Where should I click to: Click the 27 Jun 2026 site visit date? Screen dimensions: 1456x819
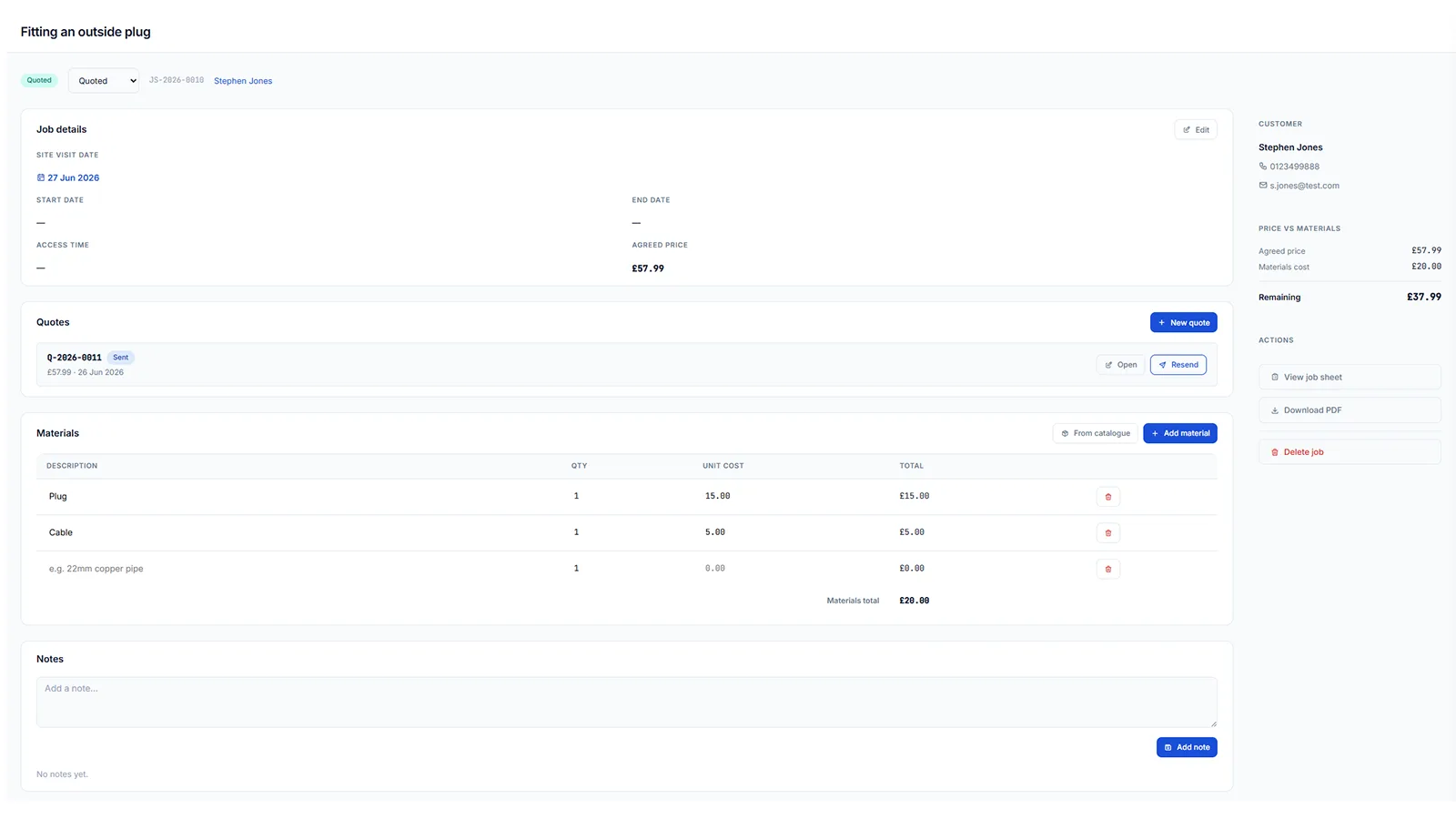click(x=73, y=178)
